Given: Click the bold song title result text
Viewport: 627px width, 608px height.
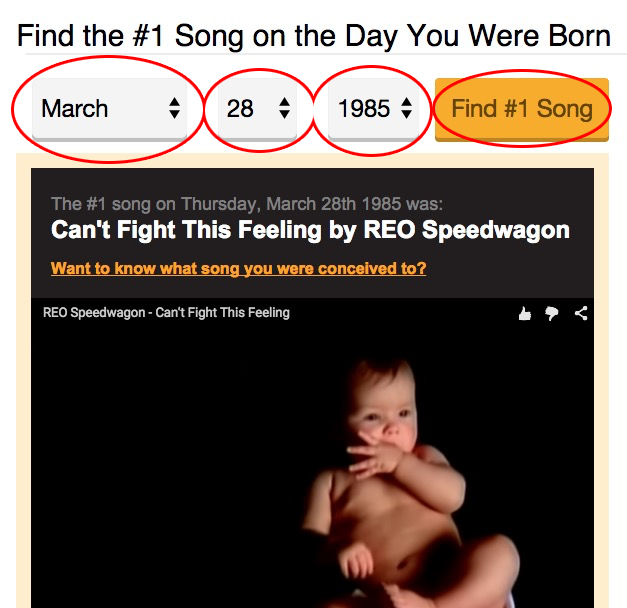Looking at the screenshot, I should [x=310, y=231].
